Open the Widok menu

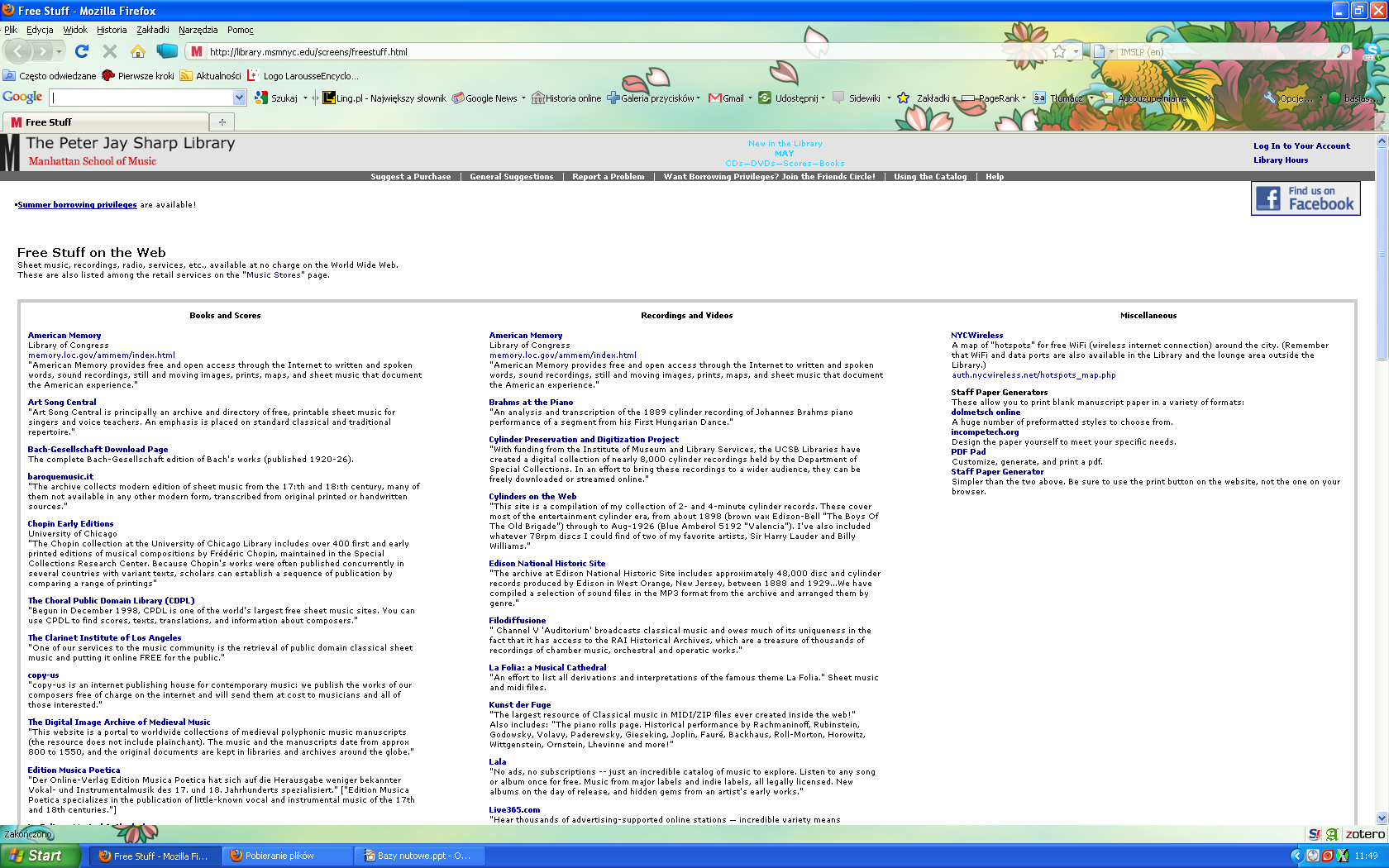click(75, 30)
